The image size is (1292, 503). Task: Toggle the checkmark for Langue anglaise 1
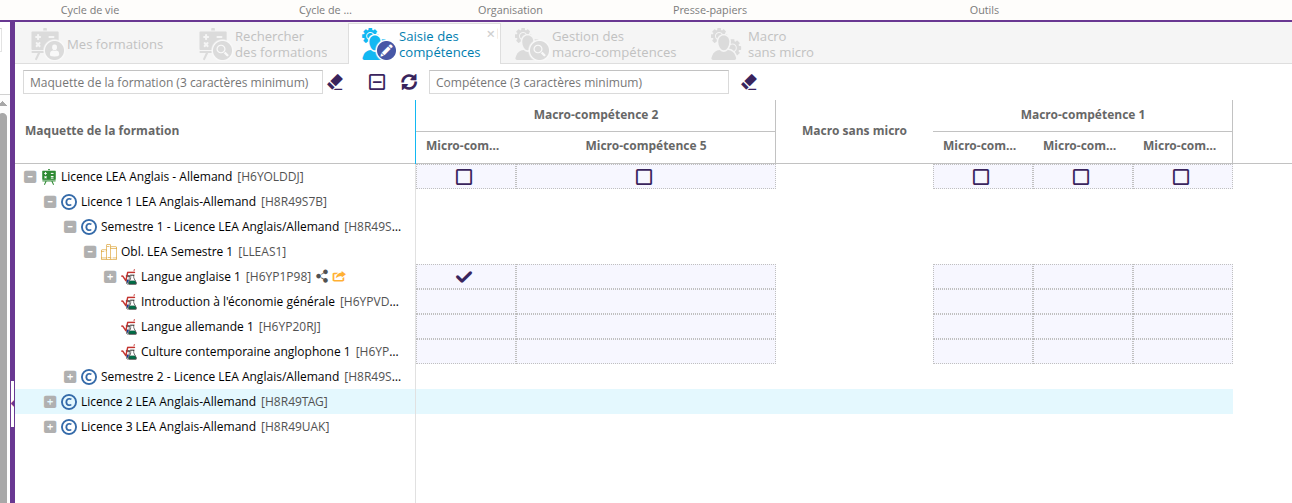click(464, 277)
